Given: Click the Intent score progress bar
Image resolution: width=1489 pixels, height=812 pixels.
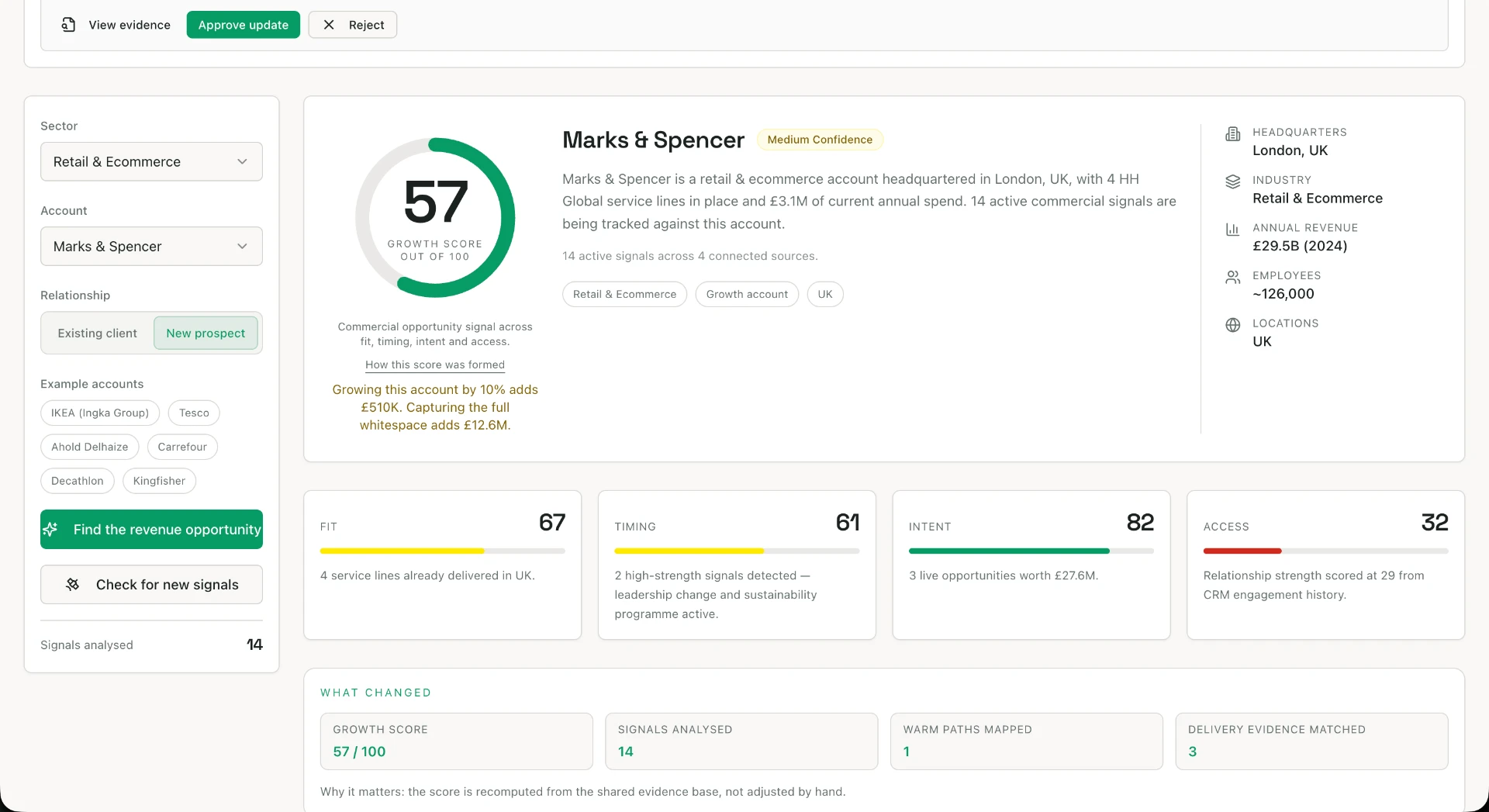Looking at the screenshot, I should 1031,551.
